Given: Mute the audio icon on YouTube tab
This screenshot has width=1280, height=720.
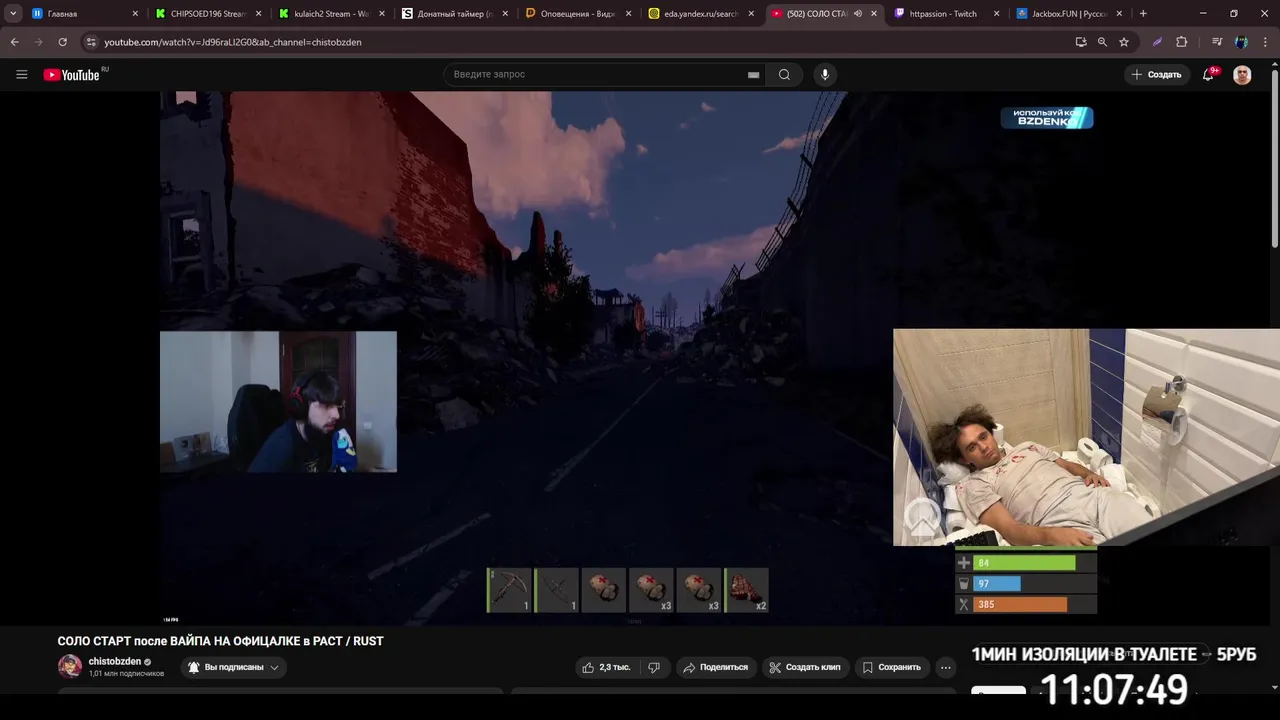Looking at the screenshot, I should pos(858,14).
